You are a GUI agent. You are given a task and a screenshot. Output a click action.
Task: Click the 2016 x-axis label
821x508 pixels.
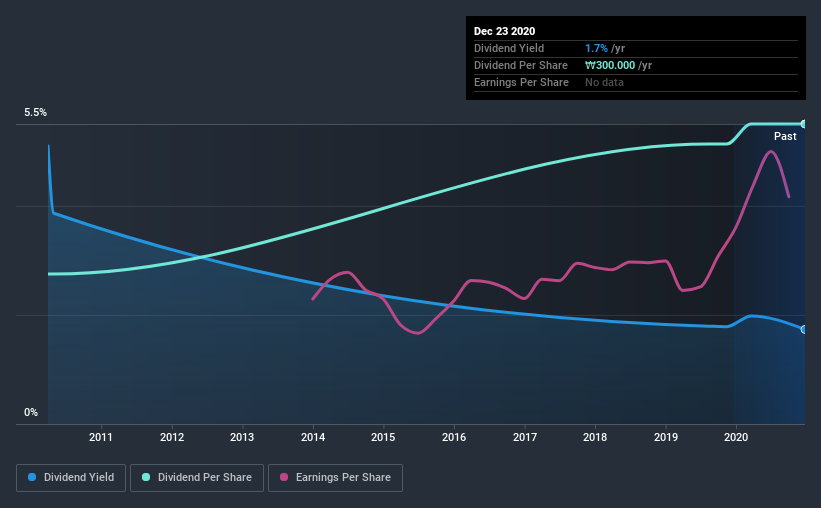click(x=454, y=437)
